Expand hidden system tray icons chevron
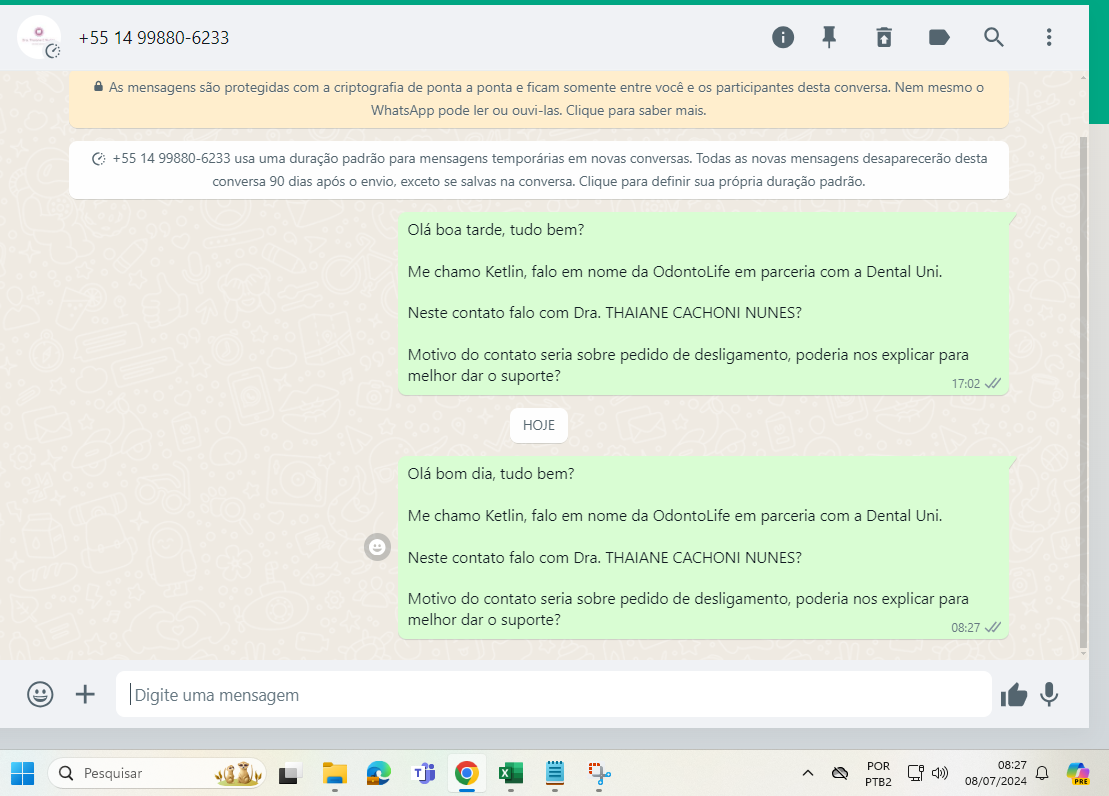Image resolution: width=1109 pixels, height=796 pixels. pos(808,773)
